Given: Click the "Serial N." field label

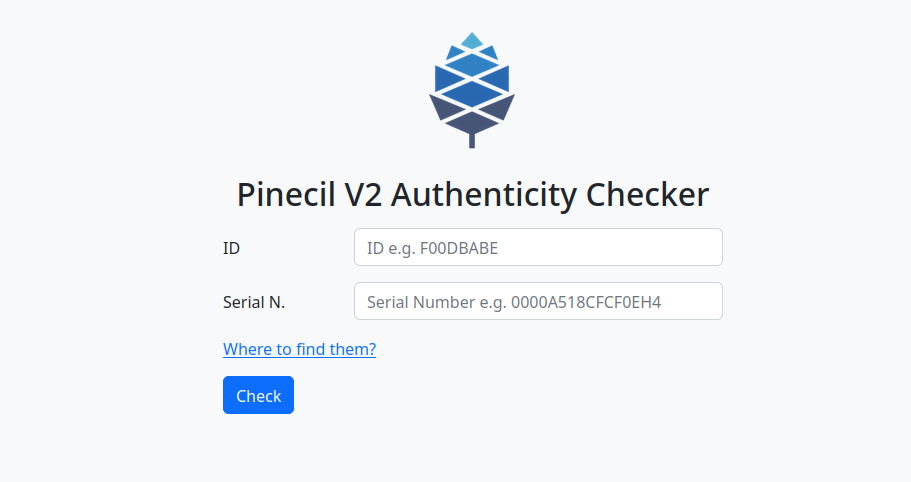Looking at the screenshot, I should click(x=254, y=302).
